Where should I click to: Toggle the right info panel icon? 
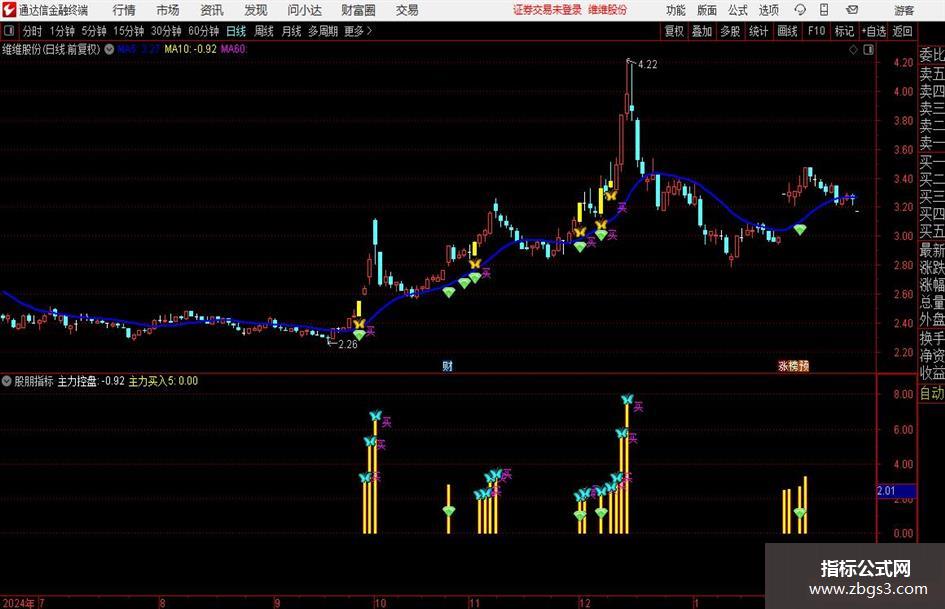868,50
